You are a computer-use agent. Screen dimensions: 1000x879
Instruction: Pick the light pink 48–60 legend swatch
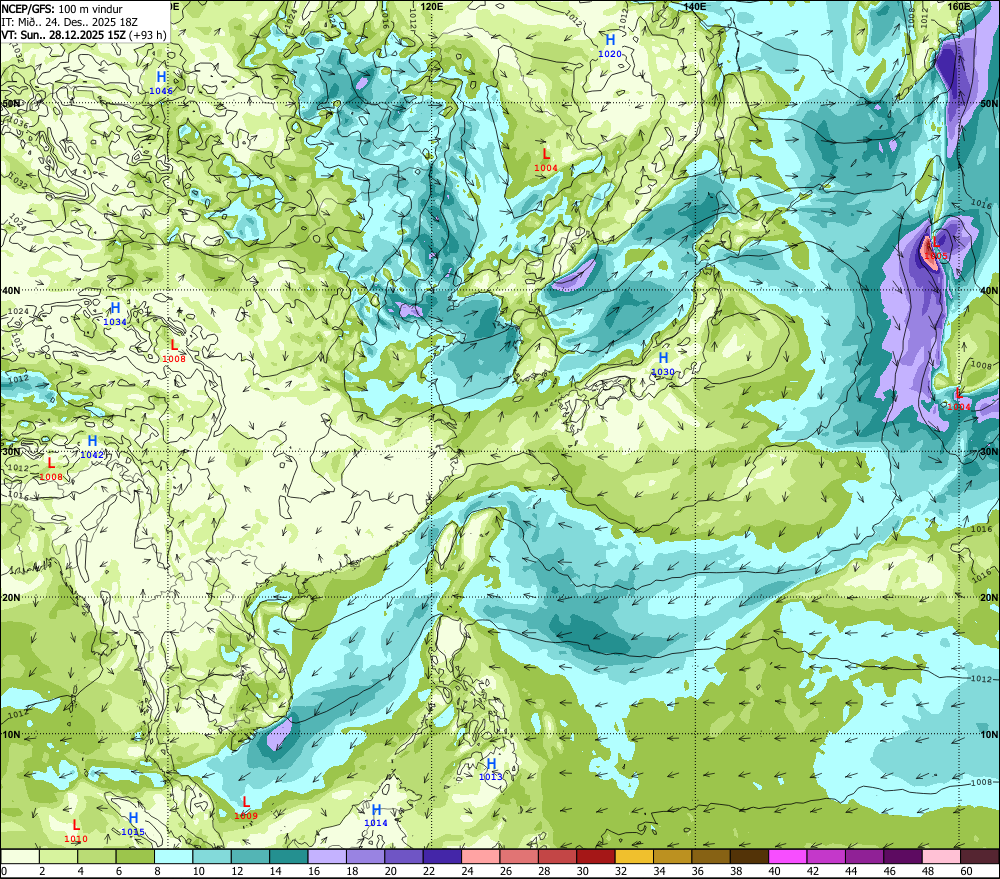[941, 856]
